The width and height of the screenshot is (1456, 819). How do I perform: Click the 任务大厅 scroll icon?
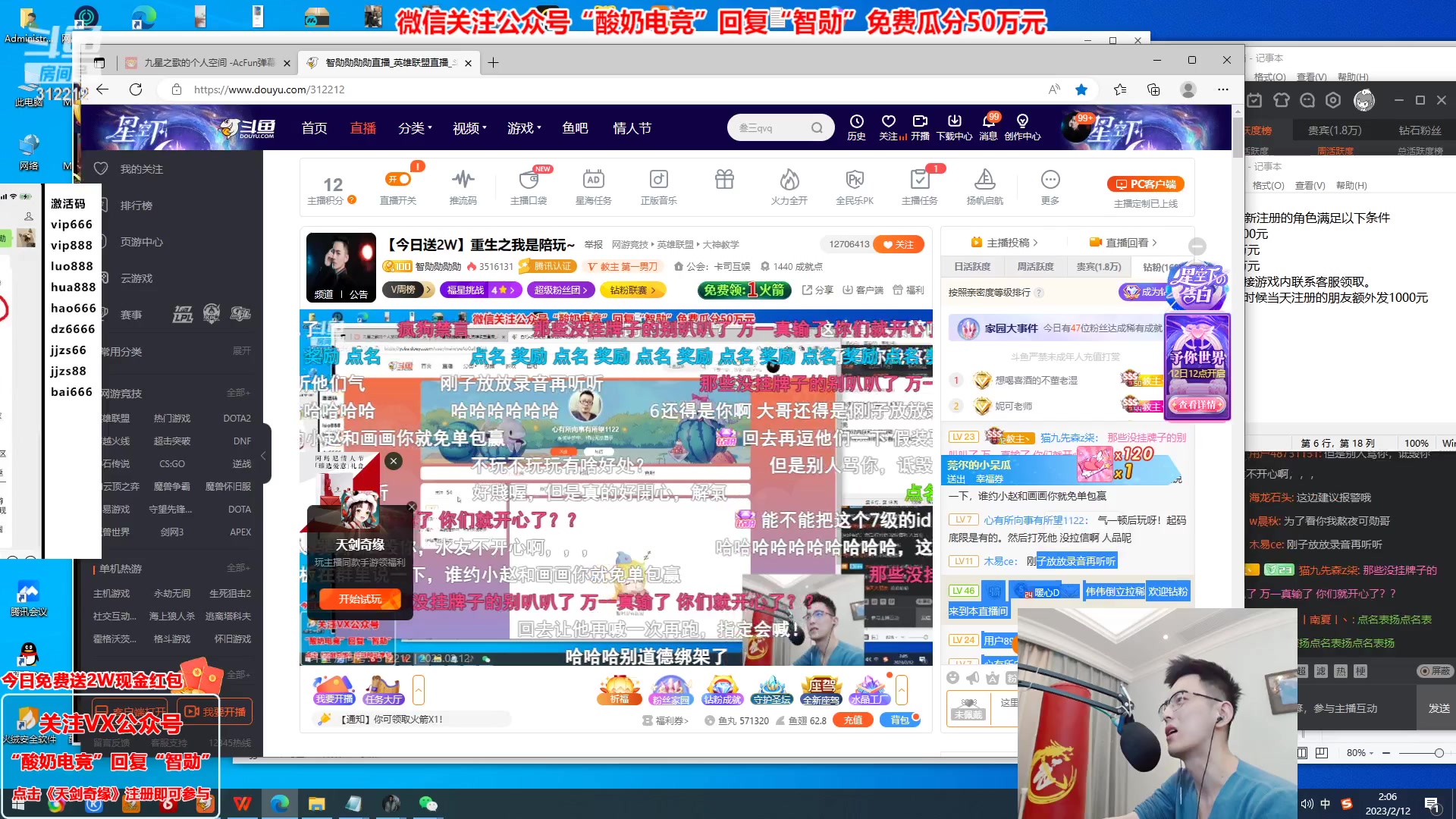tap(383, 690)
